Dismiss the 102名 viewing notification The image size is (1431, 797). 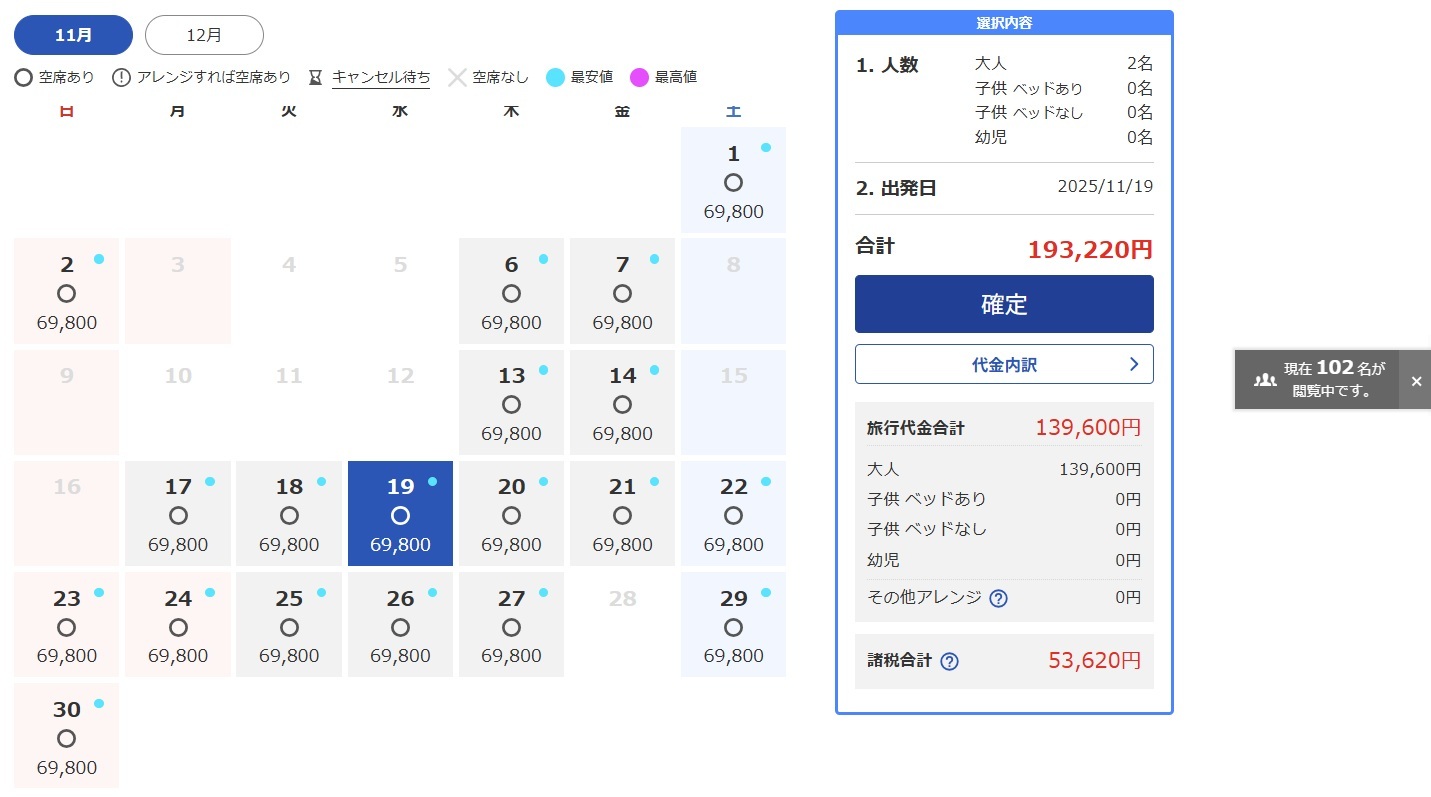1415,381
